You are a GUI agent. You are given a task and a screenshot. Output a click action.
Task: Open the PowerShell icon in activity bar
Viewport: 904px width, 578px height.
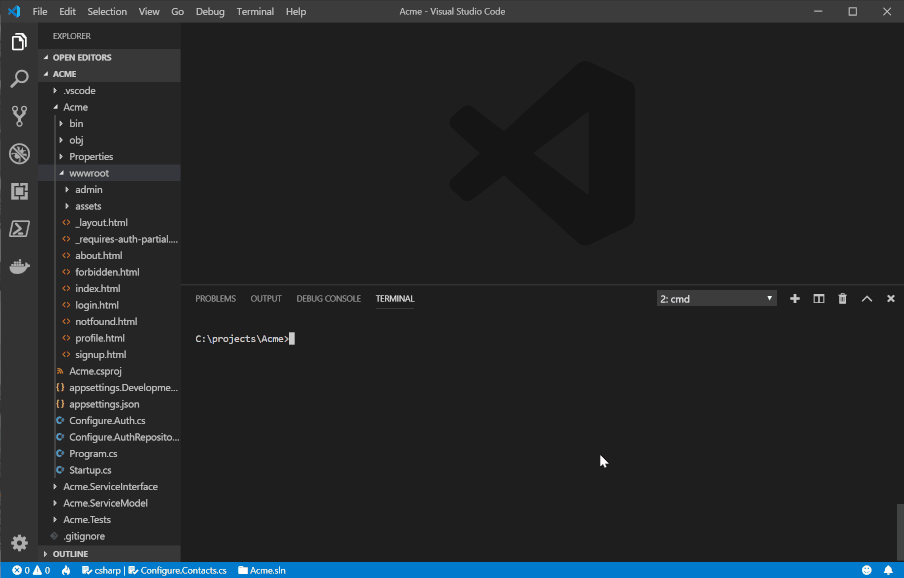click(x=19, y=229)
